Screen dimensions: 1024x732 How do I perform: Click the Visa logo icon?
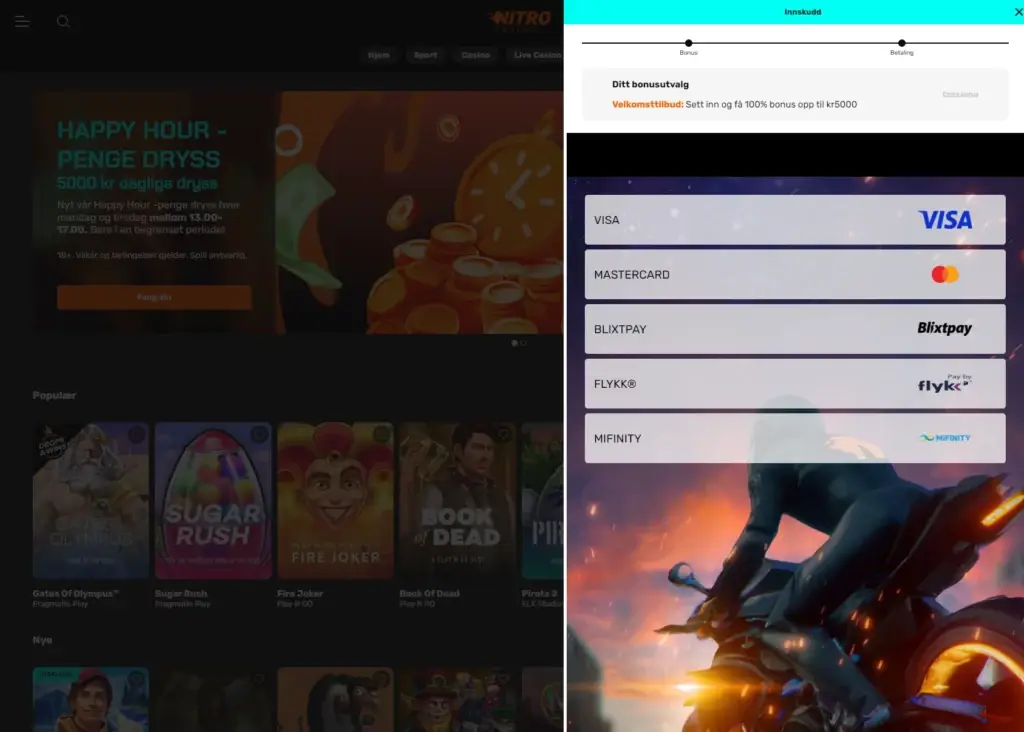pyautogui.click(x=945, y=220)
